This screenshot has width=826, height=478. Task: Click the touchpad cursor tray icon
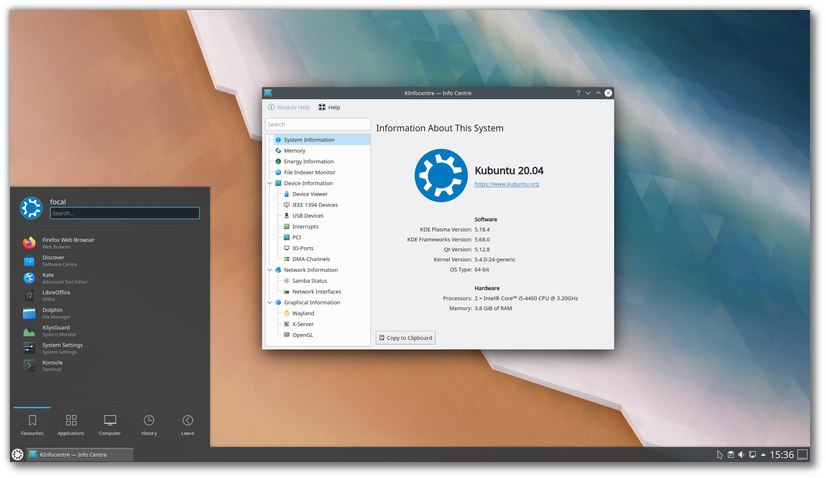click(x=720, y=454)
